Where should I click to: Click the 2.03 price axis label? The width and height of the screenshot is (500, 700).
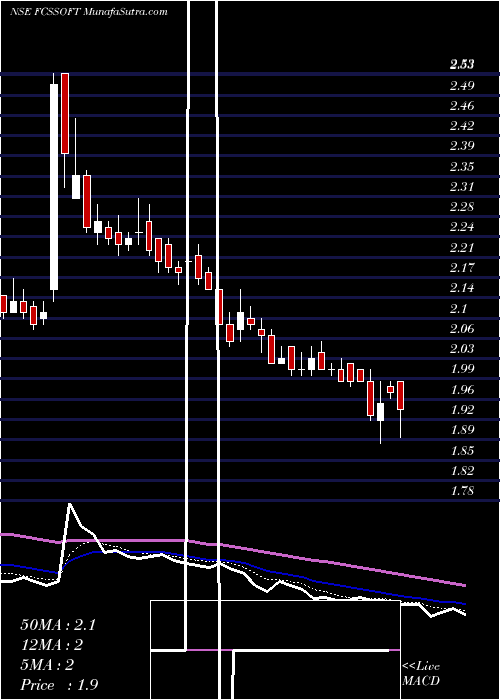coord(461,349)
